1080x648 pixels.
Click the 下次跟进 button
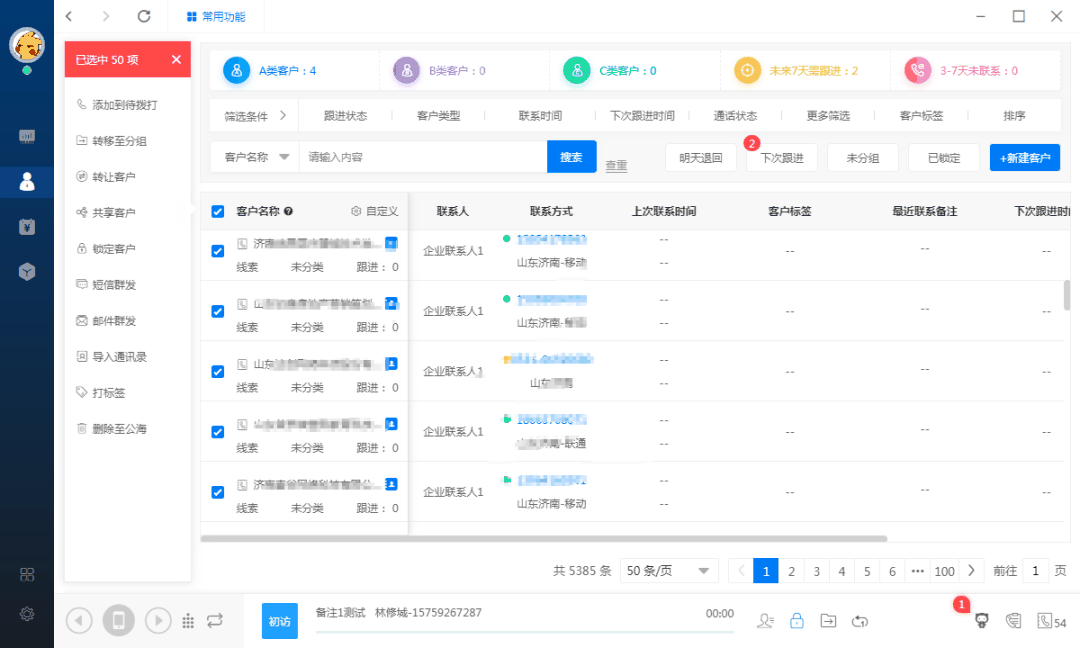(x=782, y=158)
